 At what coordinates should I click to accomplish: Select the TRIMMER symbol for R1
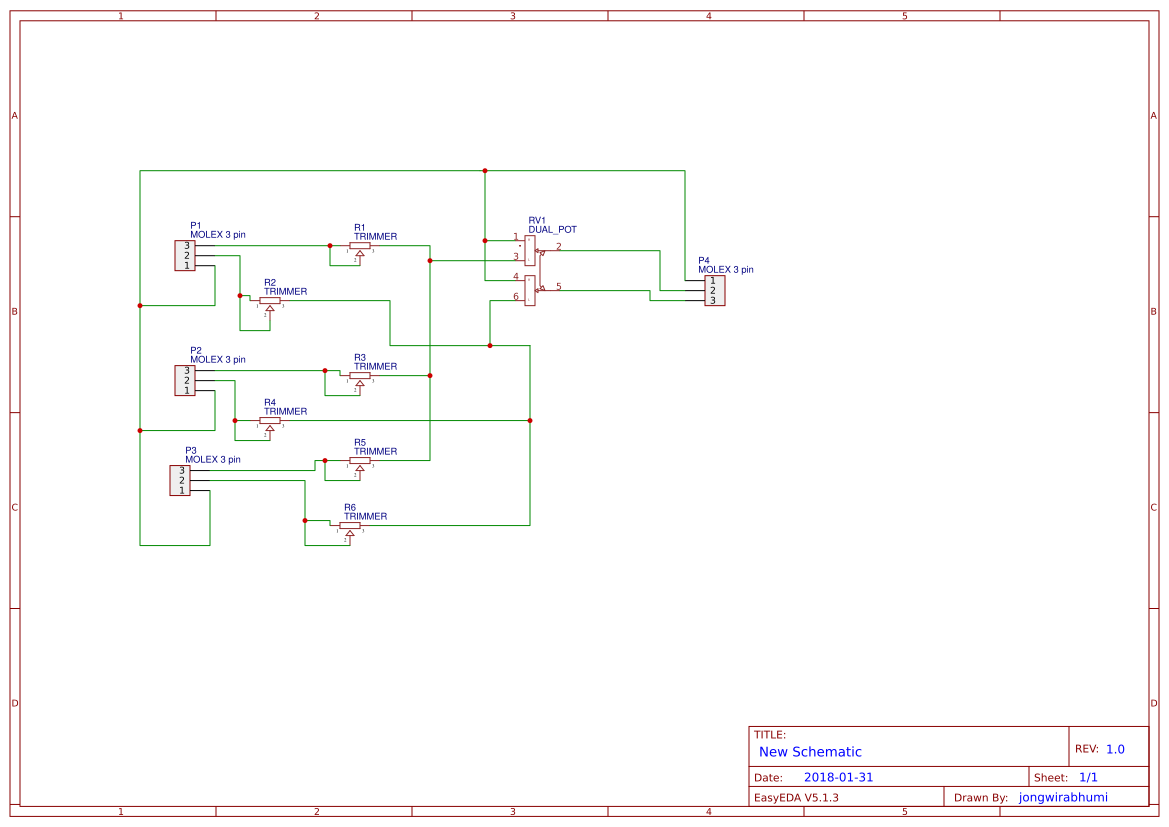pyautogui.click(x=360, y=244)
